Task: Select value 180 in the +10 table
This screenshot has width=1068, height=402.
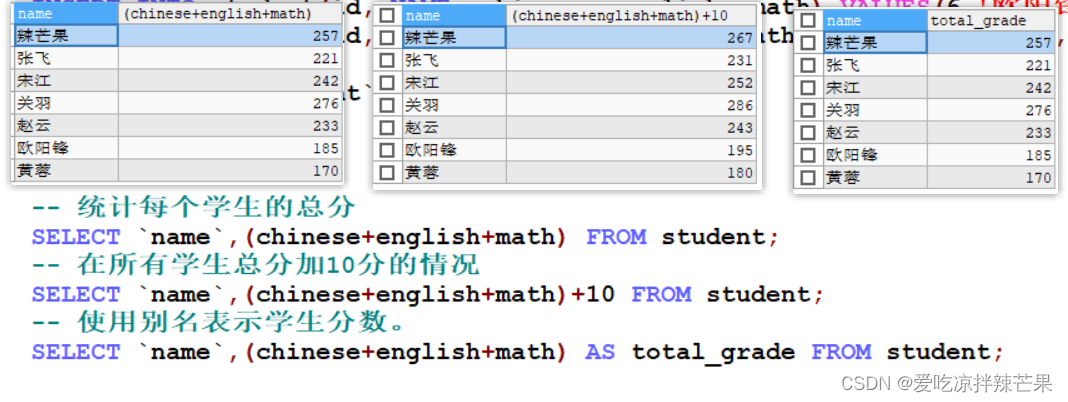Action: coord(631,173)
